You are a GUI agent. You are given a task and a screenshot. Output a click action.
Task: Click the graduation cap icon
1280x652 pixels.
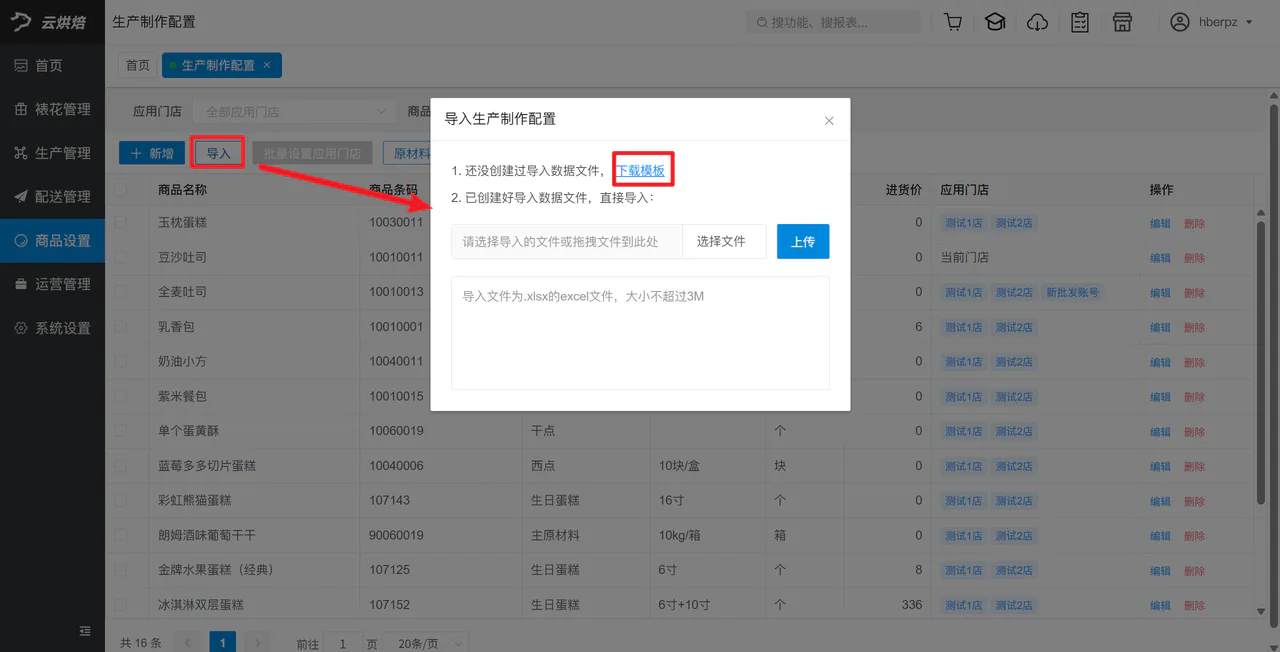pyautogui.click(x=995, y=22)
